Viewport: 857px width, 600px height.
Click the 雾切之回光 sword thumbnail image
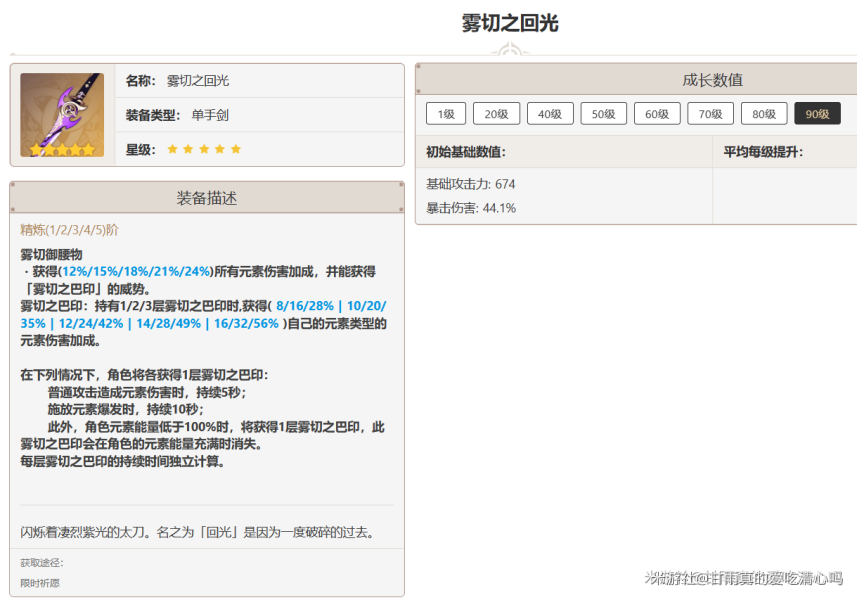click(62, 114)
